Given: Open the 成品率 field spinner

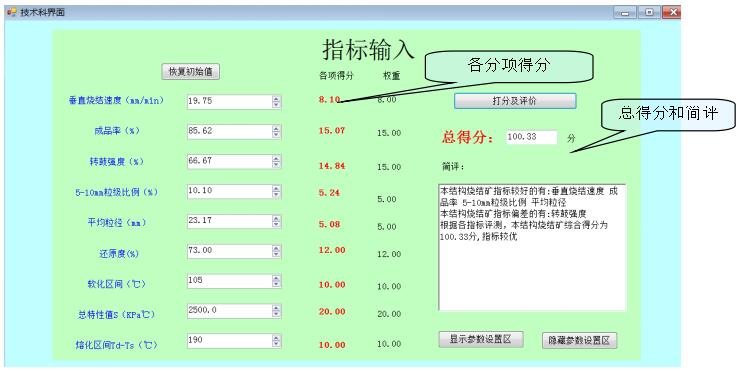Looking at the screenshot, I should point(277,132).
